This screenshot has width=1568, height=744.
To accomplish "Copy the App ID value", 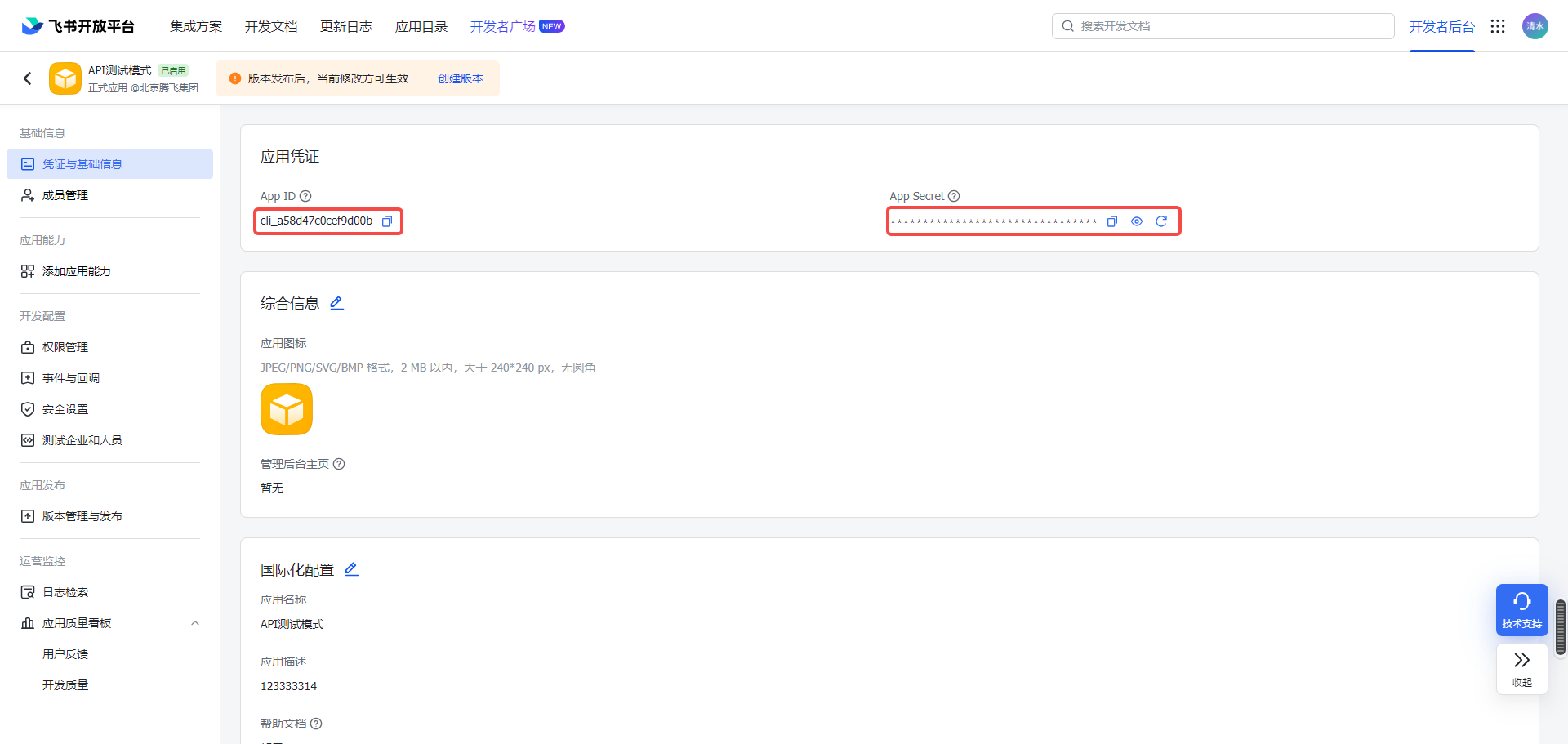I will pyautogui.click(x=387, y=221).
